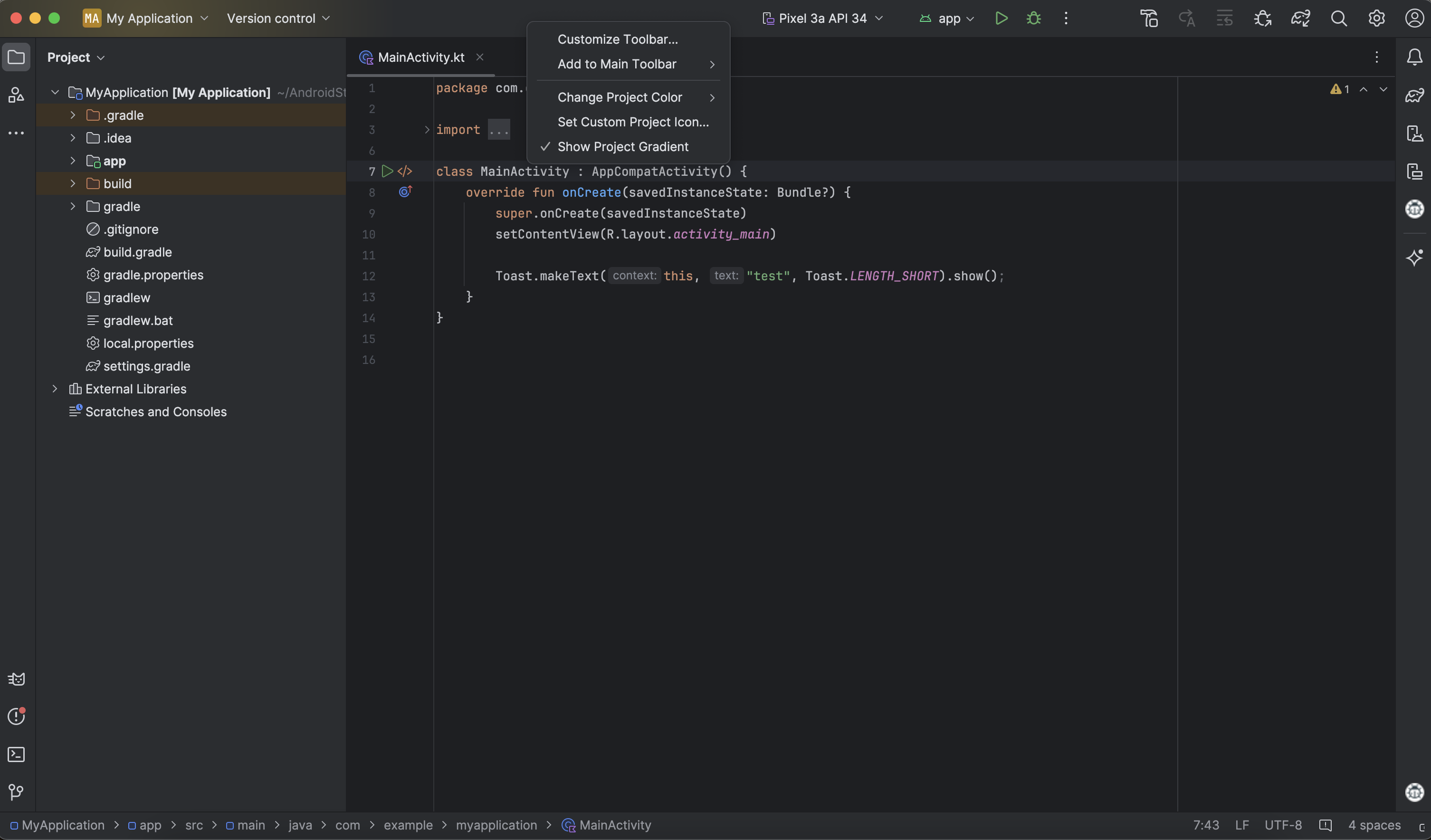Viewport: 1431px width, 840px height.
Task: Sync project with Gradle files icon
Action: [1300, 18]
